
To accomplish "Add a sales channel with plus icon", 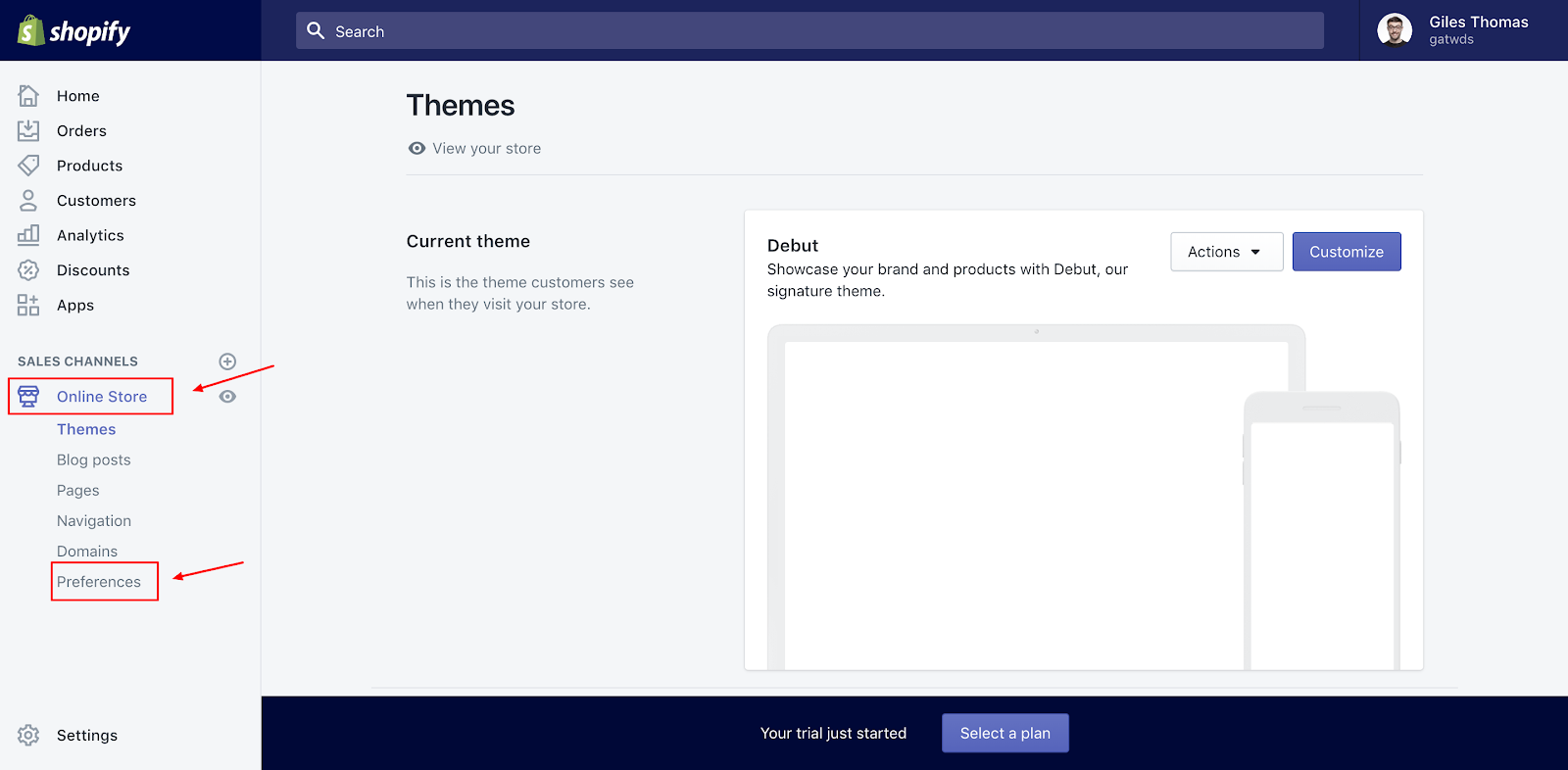I will 227,361.
